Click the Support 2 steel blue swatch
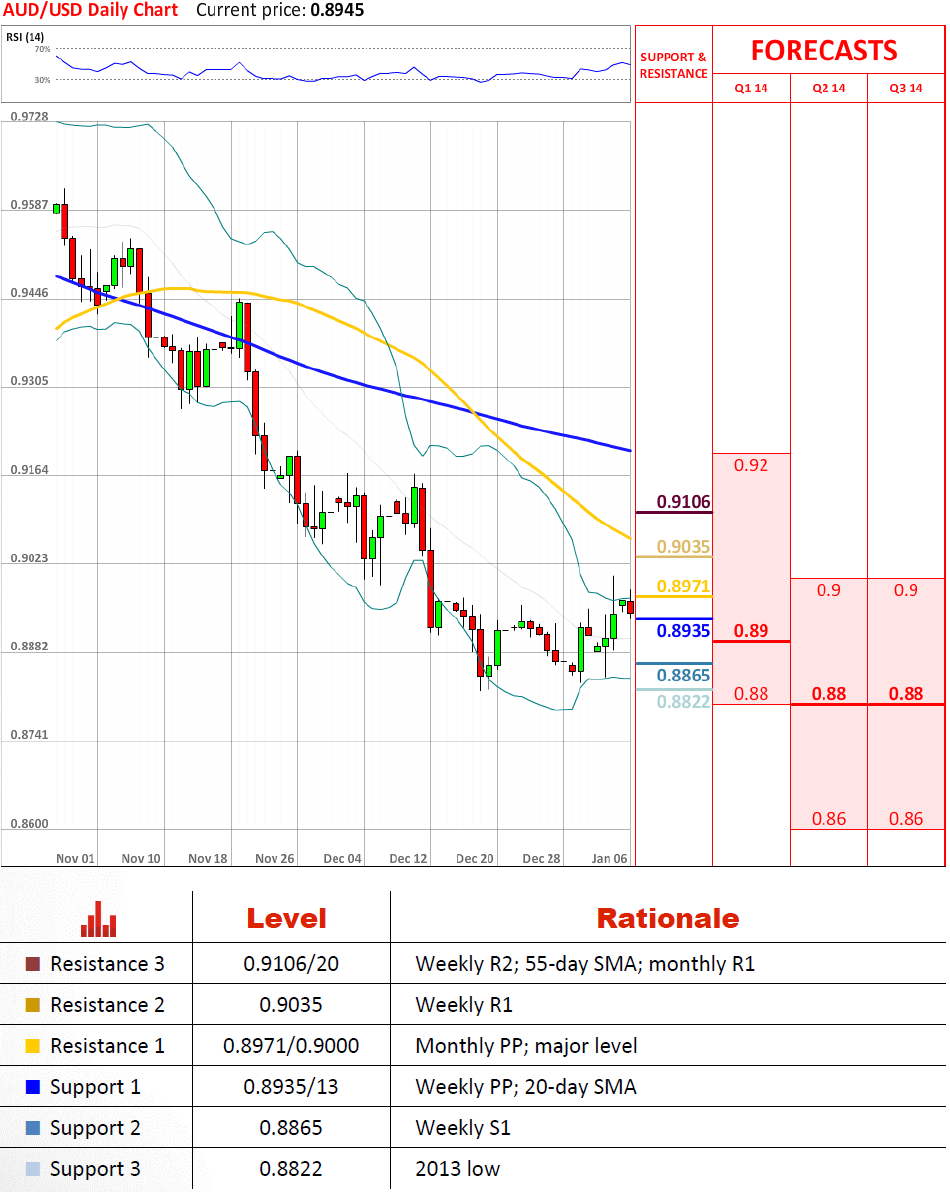 (33, 1129)
